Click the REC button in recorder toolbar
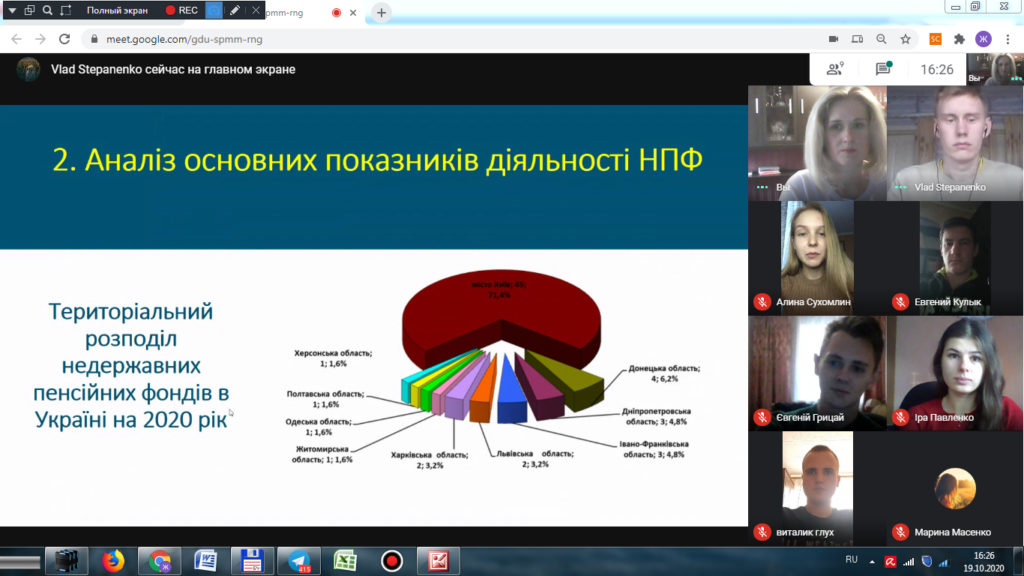Viewport: 1024px width, 576px height. (182, 10)
